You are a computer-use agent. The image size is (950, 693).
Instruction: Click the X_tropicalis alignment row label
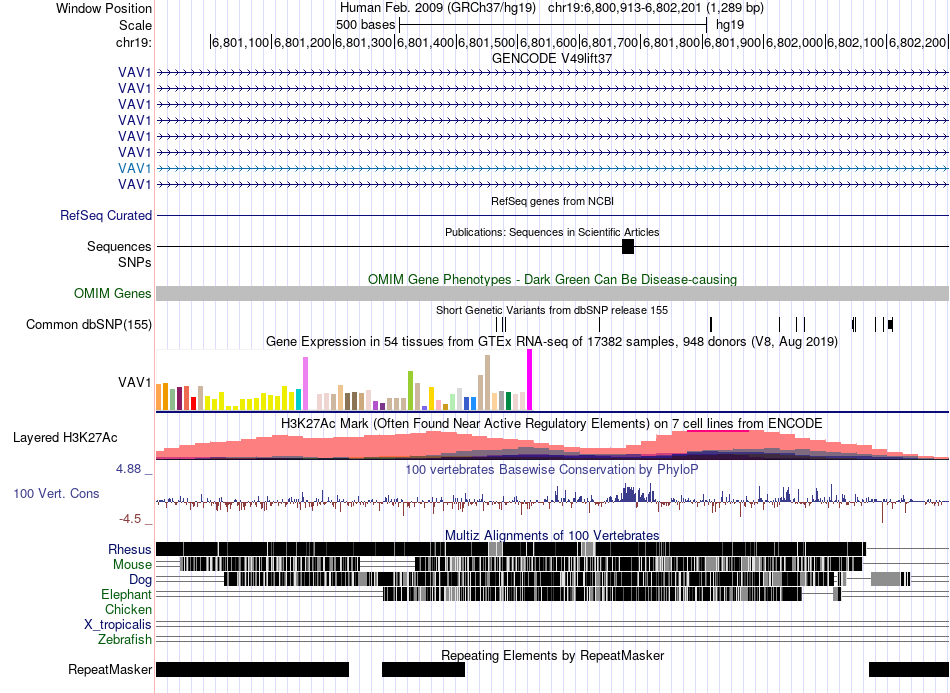[x=118, y=625]
